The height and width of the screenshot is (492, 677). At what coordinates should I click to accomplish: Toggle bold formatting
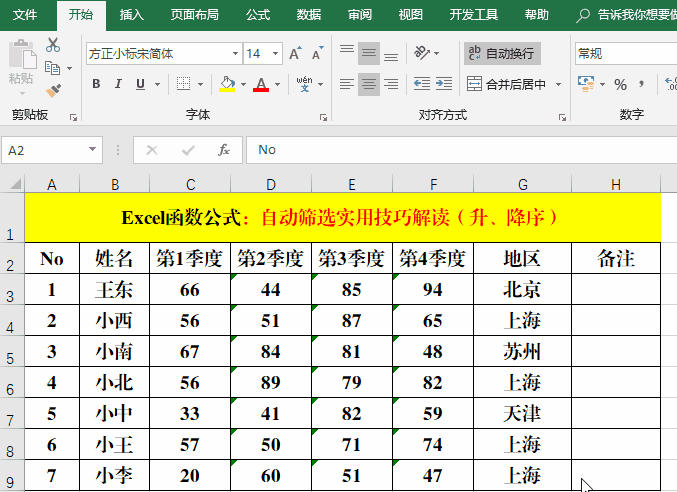(x=97, y=84)
